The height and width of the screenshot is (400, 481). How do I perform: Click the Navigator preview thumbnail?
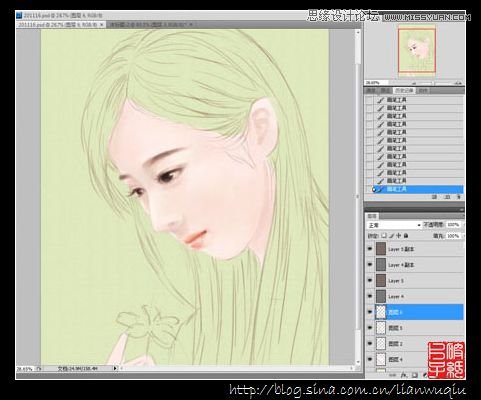pyautogui.click(x=417, y=51)
